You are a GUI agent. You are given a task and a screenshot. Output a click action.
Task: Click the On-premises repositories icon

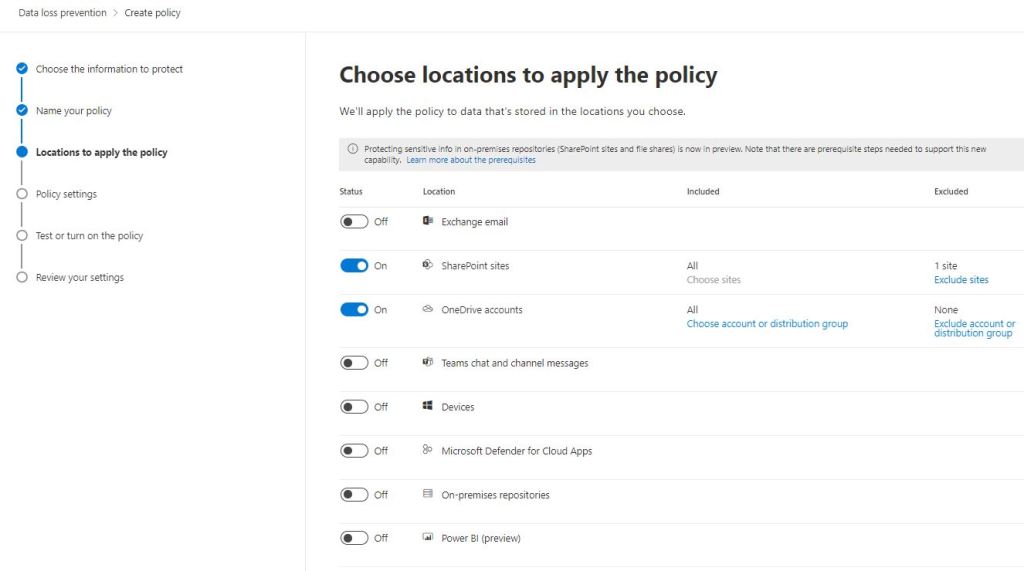click(x=428, y=494)
